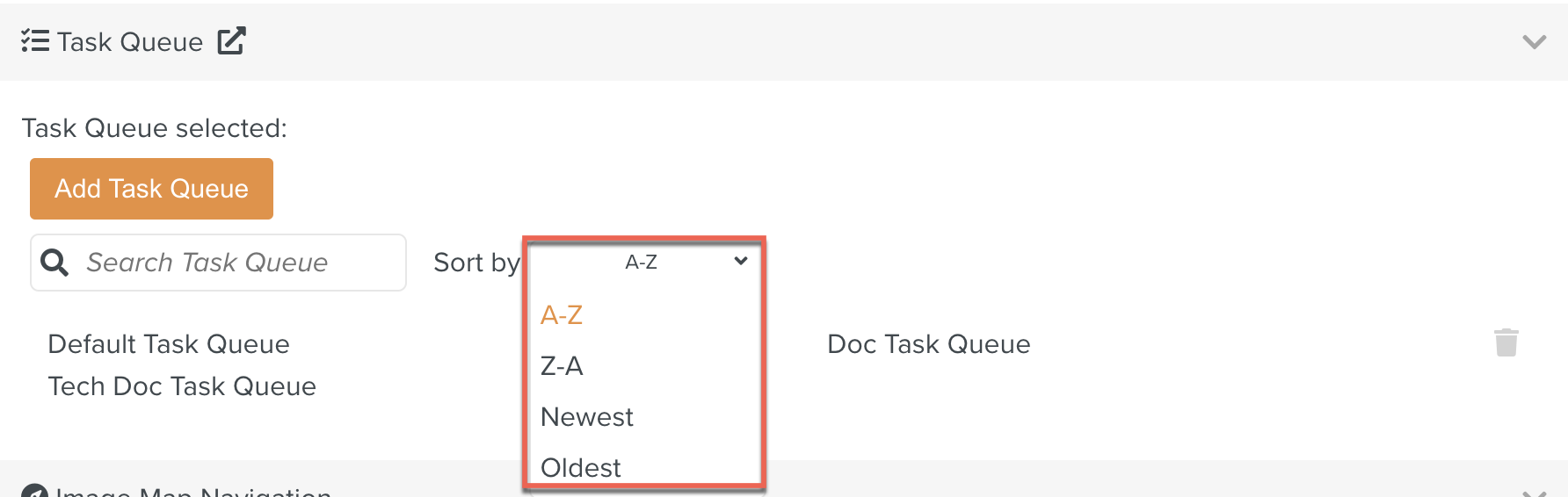1568x497 pixels.
Task: Click the Sort by dropdown arrow
Action: [741, 261]
